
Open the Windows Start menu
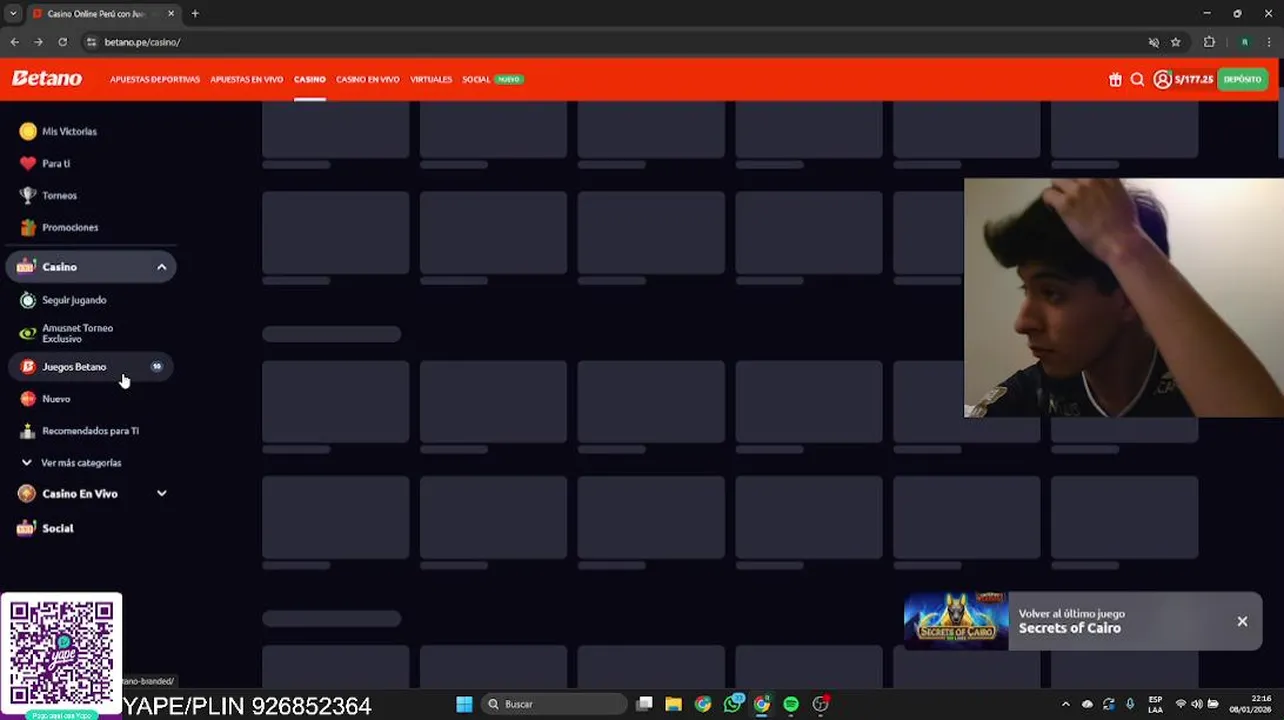coord(464,704)
